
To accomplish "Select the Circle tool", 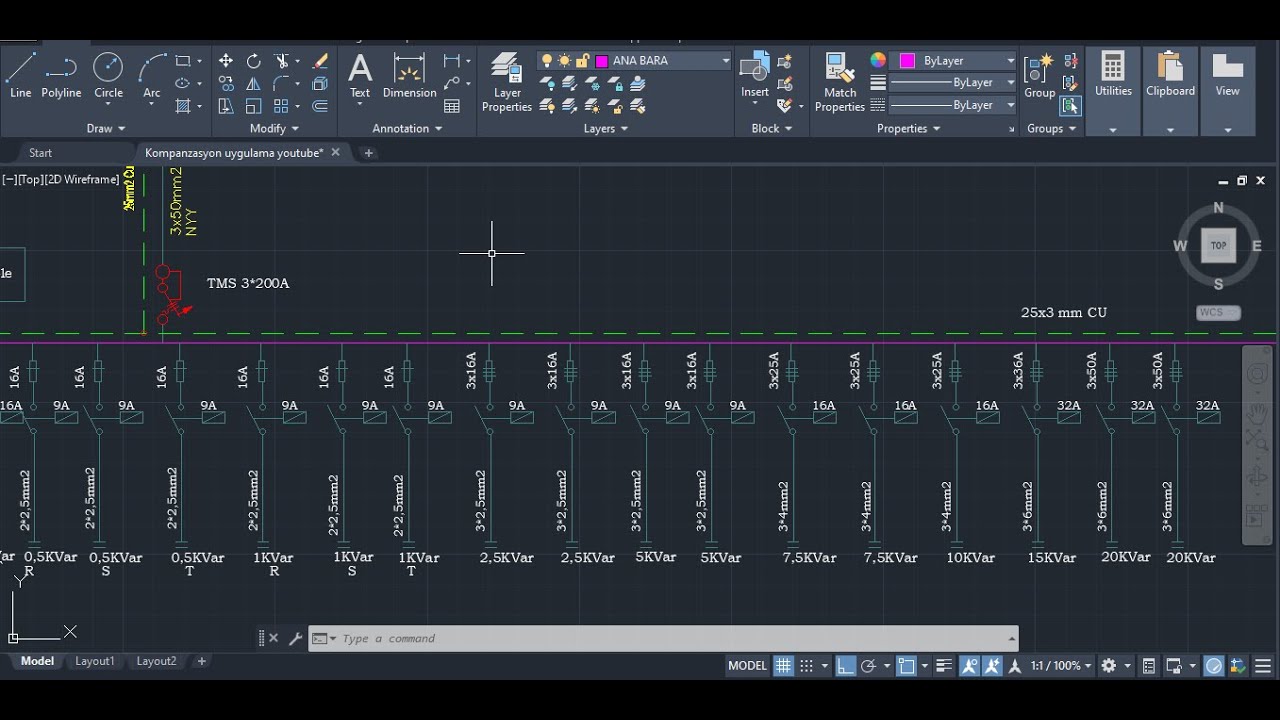I will click(108, 75).
